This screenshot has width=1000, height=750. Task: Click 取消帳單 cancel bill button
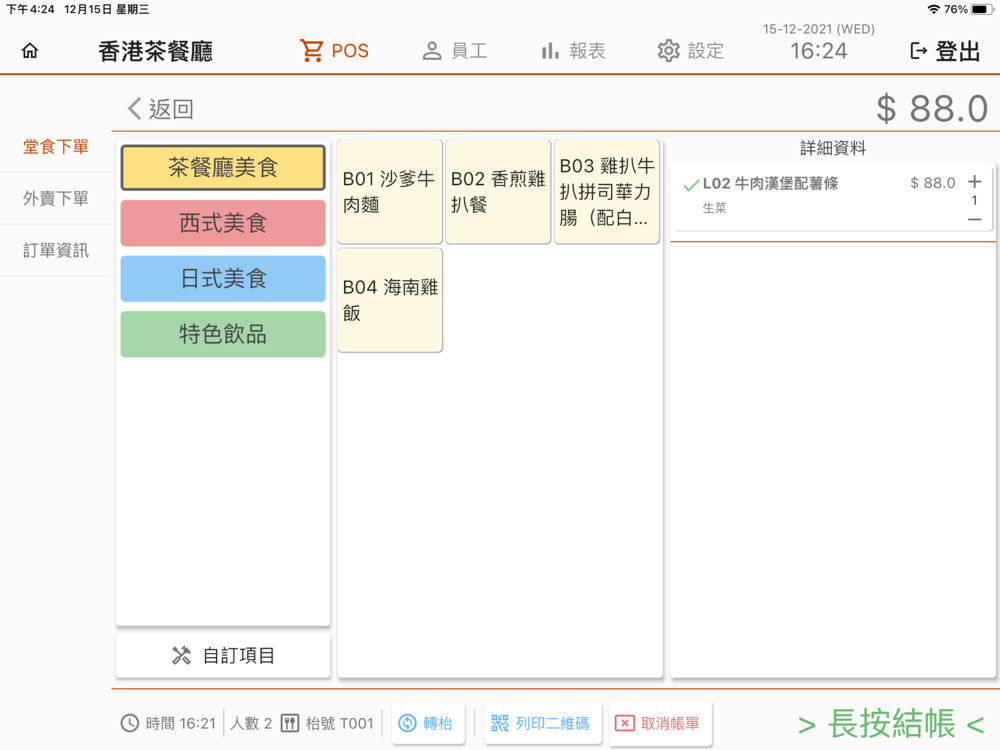[x=660, y=723]
